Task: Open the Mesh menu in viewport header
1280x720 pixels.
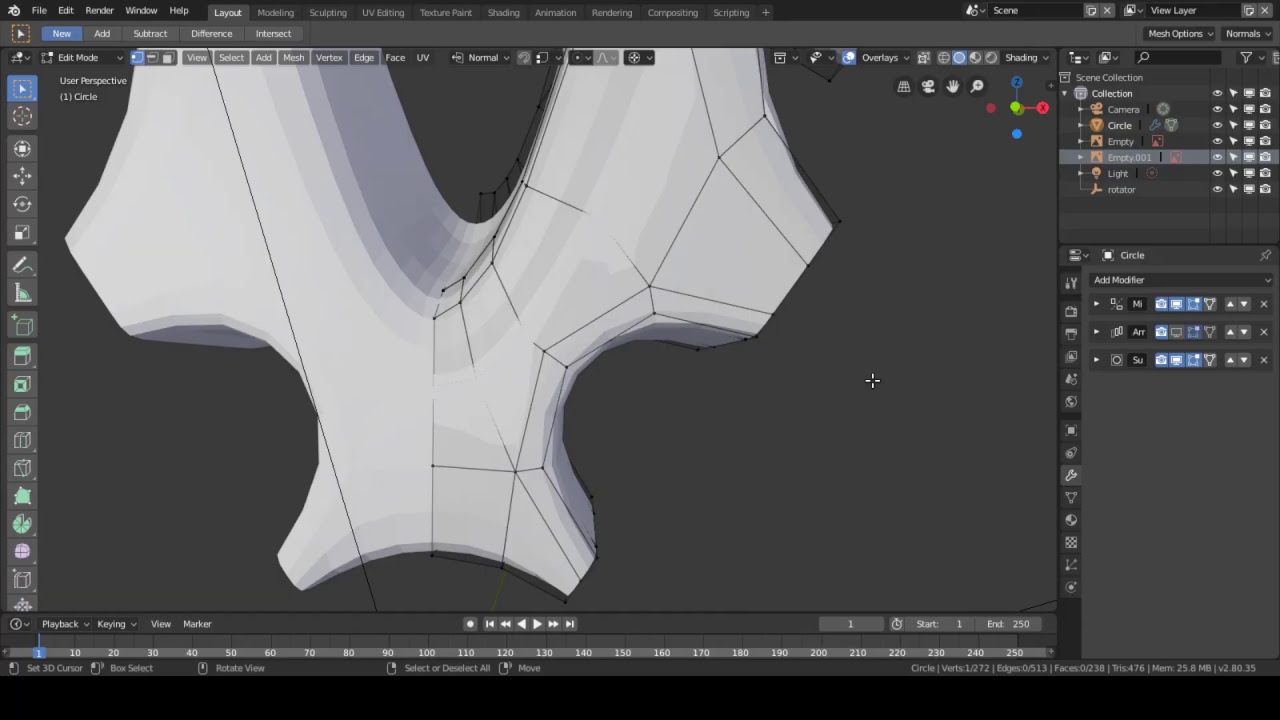Action: [x=293, y=58]
